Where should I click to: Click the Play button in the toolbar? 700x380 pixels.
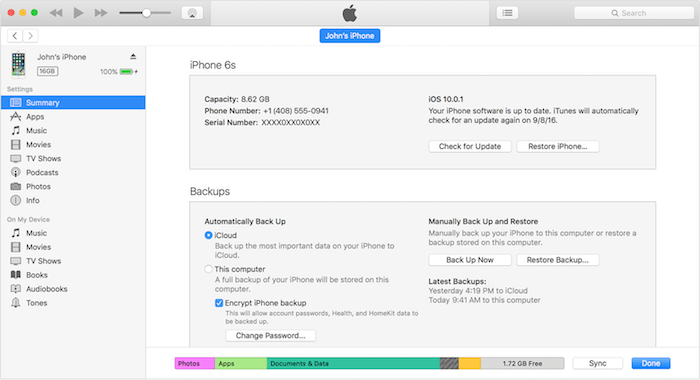(x=79, y=13)
